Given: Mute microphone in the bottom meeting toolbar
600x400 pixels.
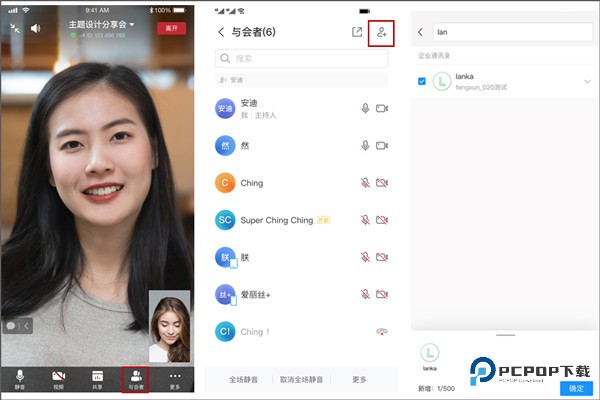Looking at the screenshot, I should (20, 378).
